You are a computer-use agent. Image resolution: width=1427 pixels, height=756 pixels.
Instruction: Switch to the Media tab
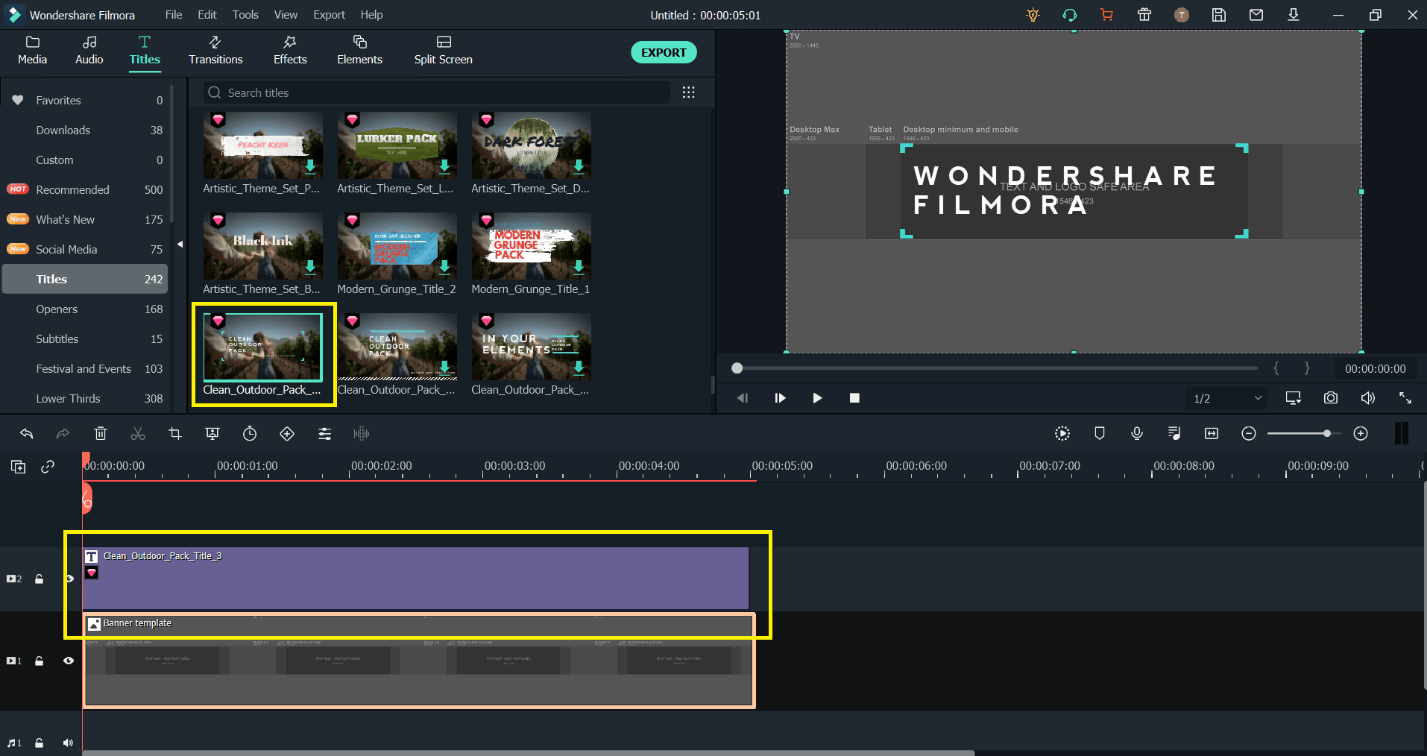pyautogui.click(x=32, y=50)
